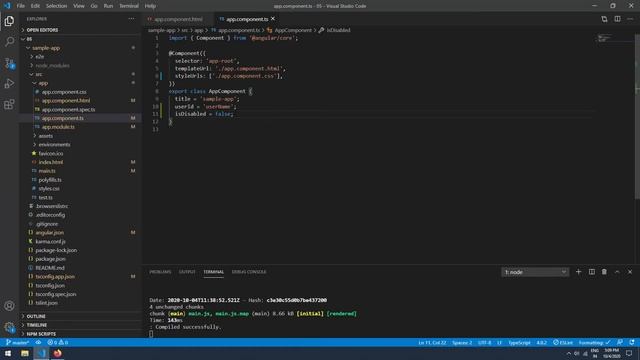This screenshot has width=640, height=360.
Task: Open Firefox from taskbar
Action: (58, 353)
